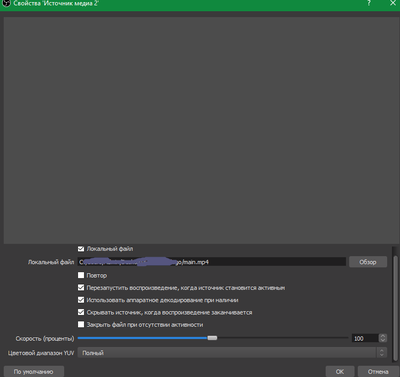
Task: Click the media preview area
Action: tap(200, 130)
